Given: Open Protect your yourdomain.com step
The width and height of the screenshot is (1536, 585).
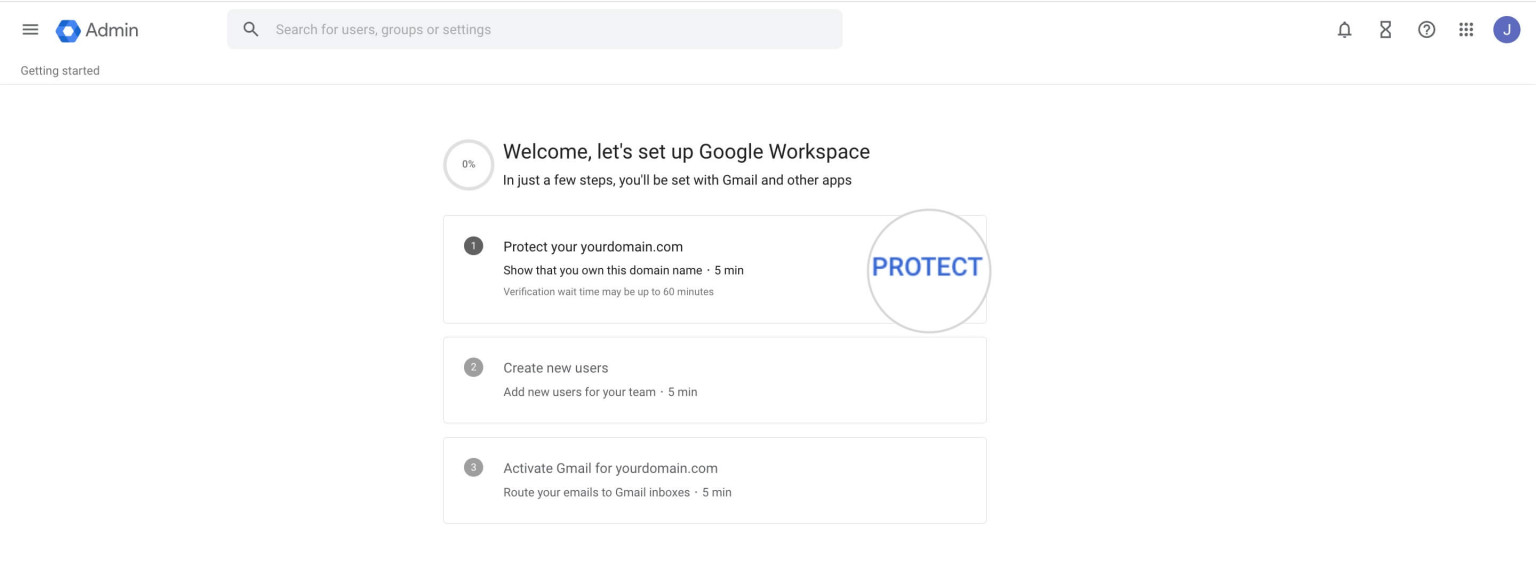Looking at the screenshot, I should coord(715,269).
